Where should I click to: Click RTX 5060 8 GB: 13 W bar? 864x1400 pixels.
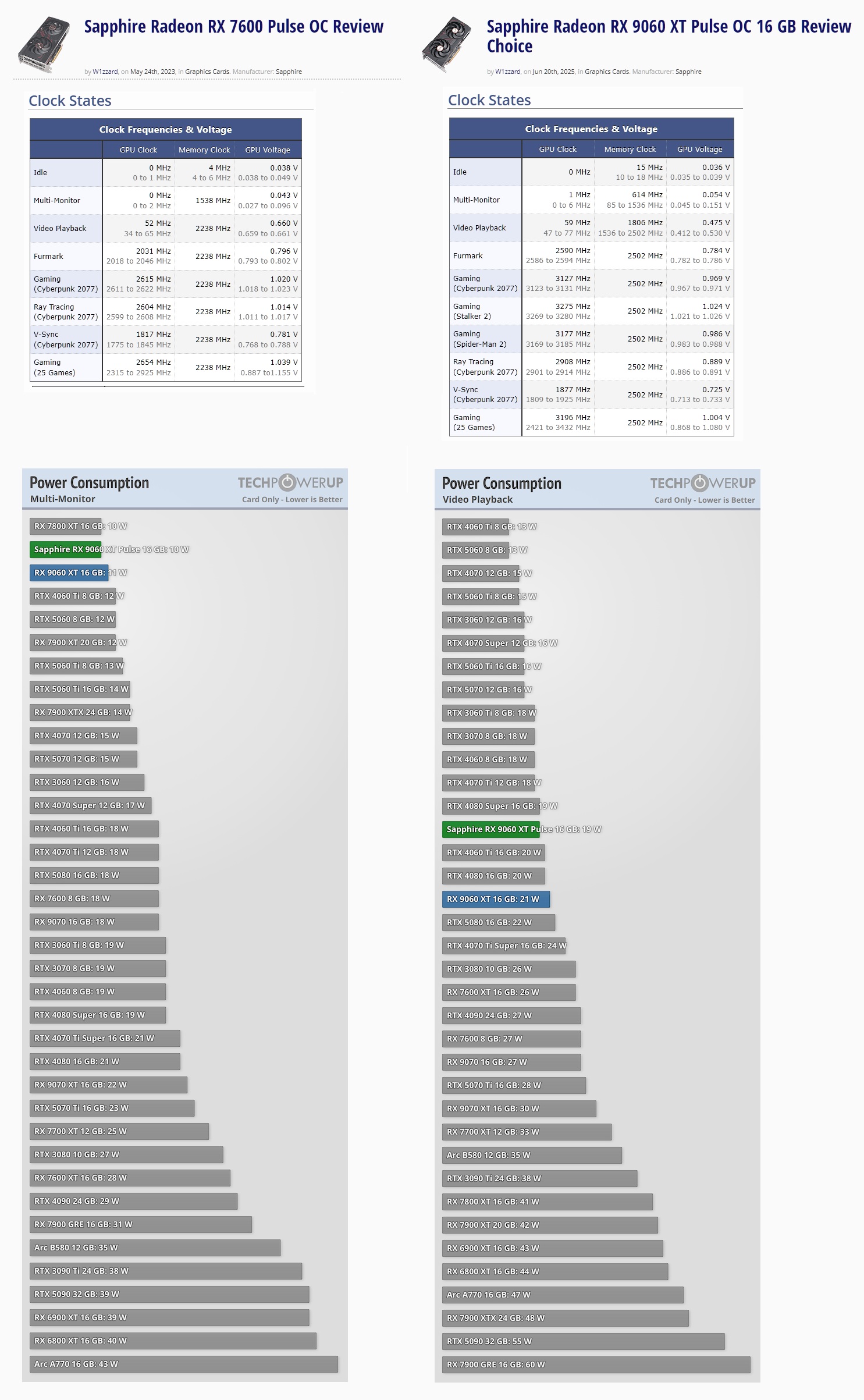point(476,550)
